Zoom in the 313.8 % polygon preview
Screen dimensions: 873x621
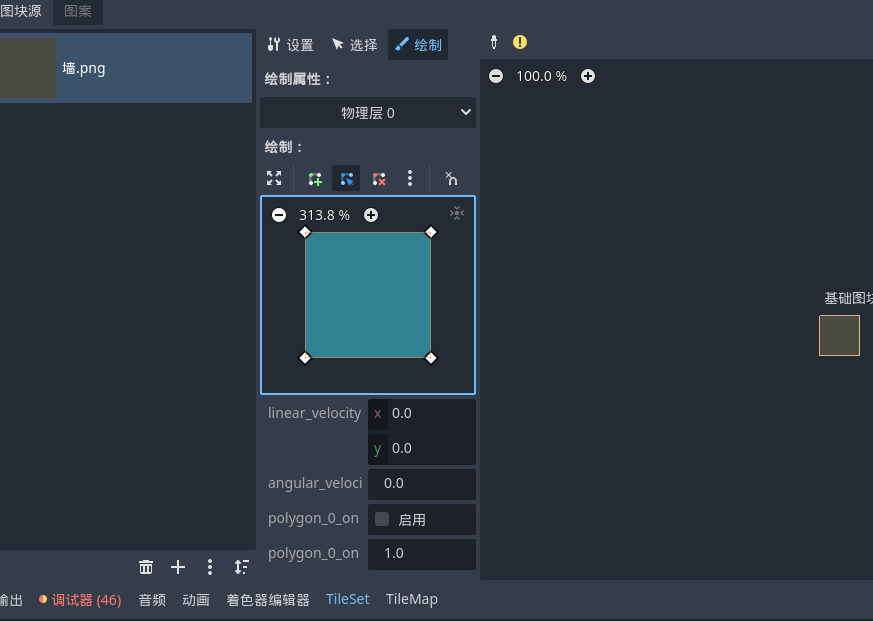371,215
